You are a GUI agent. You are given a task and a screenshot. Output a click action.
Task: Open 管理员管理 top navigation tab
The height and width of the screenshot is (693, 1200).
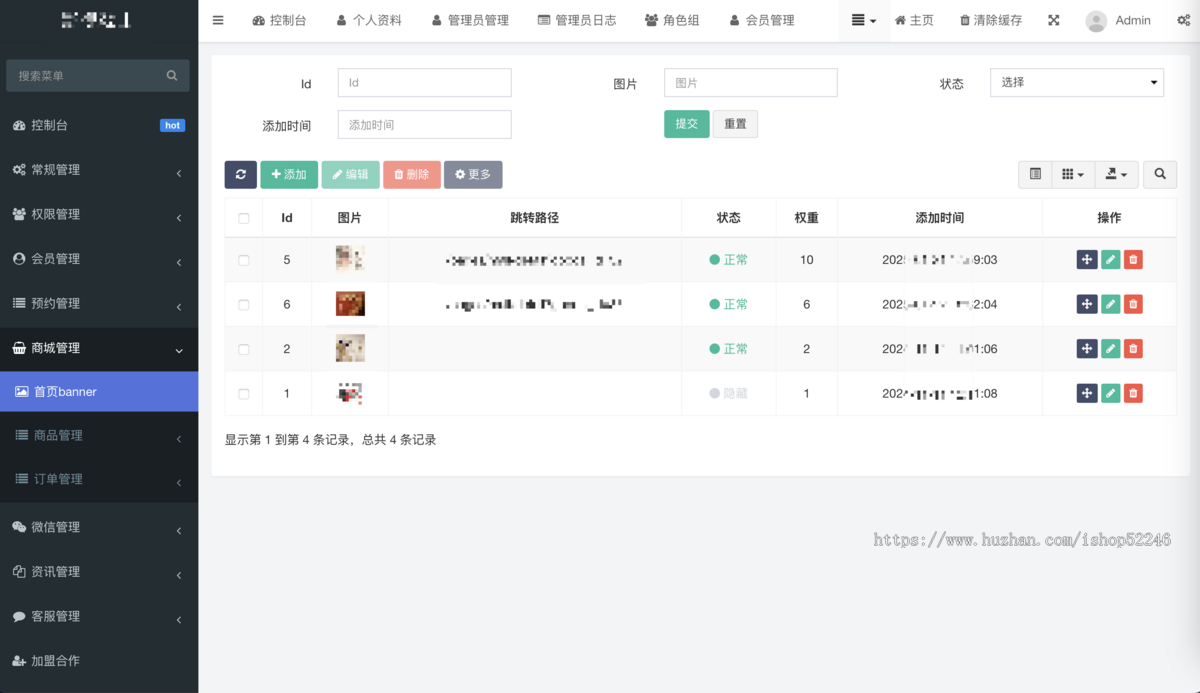coord(470,20)
